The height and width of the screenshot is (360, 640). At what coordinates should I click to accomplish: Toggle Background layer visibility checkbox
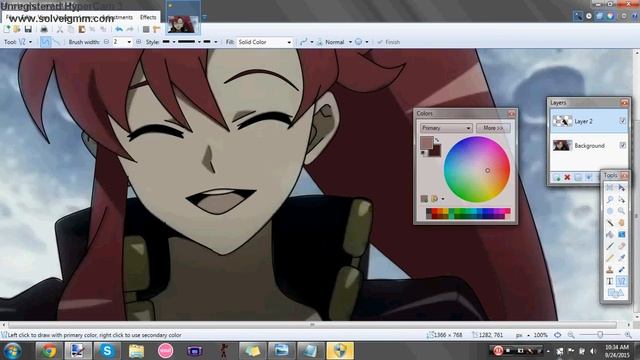(x=622, y=145)
